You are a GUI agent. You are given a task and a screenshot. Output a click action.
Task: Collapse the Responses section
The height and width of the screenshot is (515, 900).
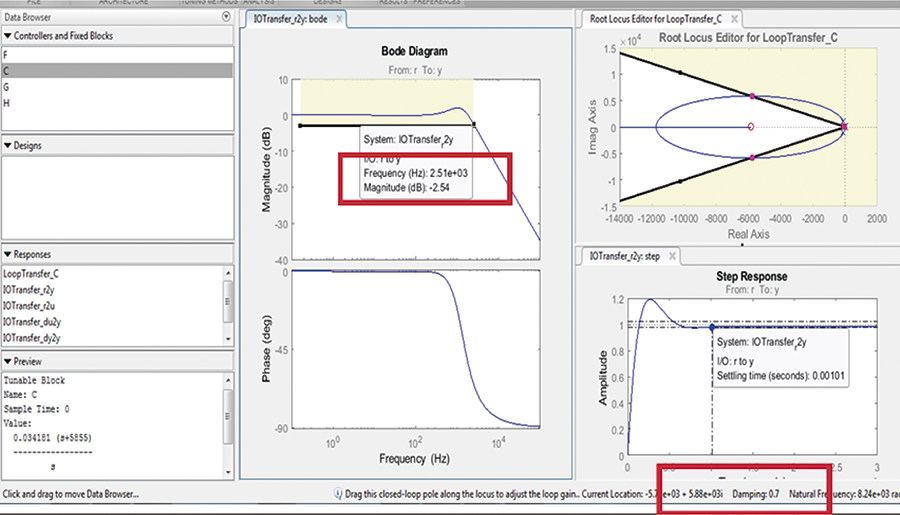(8, 255)
